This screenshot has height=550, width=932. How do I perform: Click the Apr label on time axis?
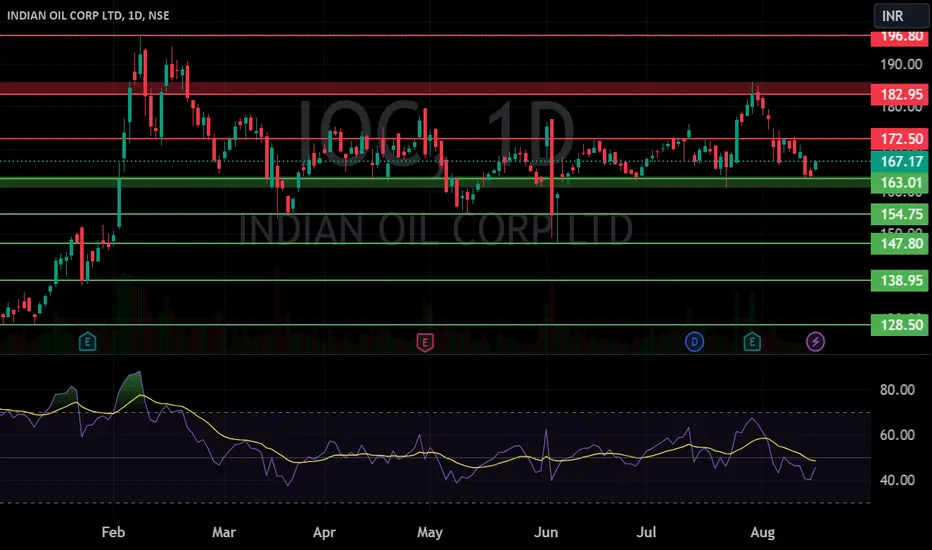coord(324,532)
